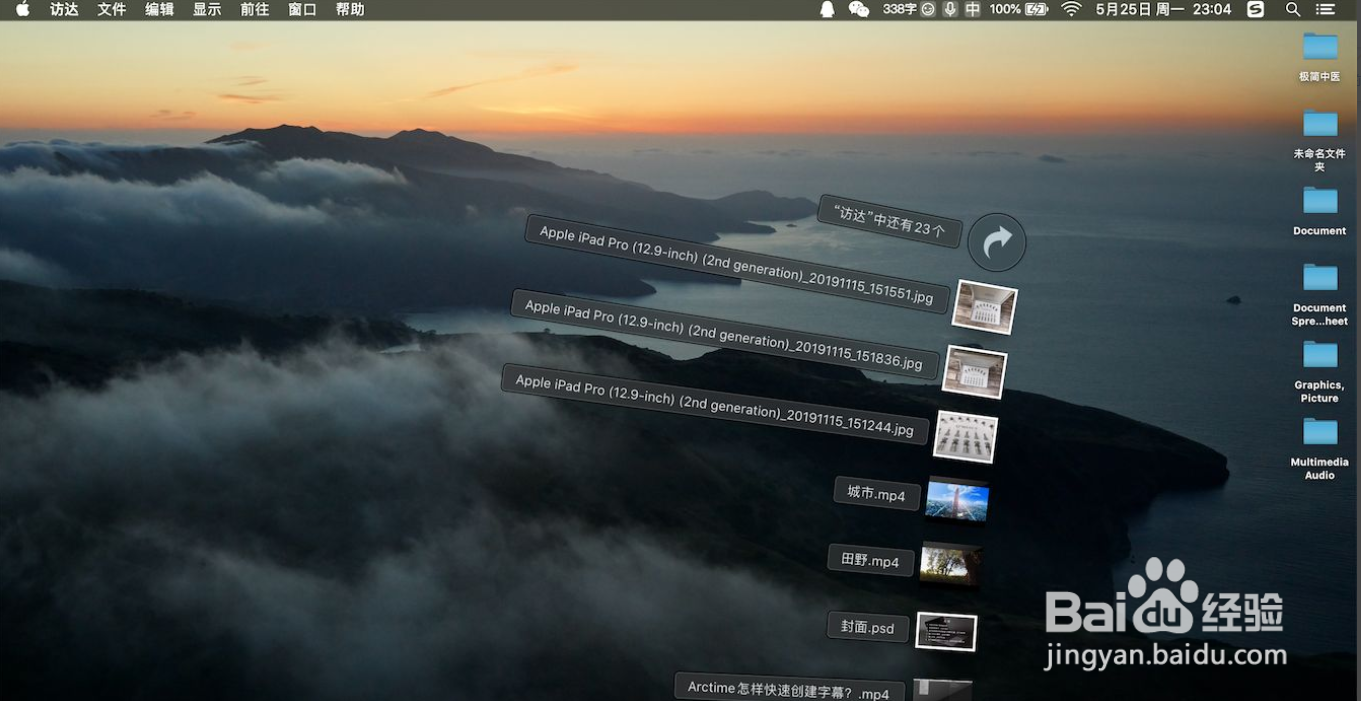Viewport: 1361px width, 701px height.
Task: Click the Arctime怎样快速创建字幕？.mp4 label
Action: click(x=789, y=688)
